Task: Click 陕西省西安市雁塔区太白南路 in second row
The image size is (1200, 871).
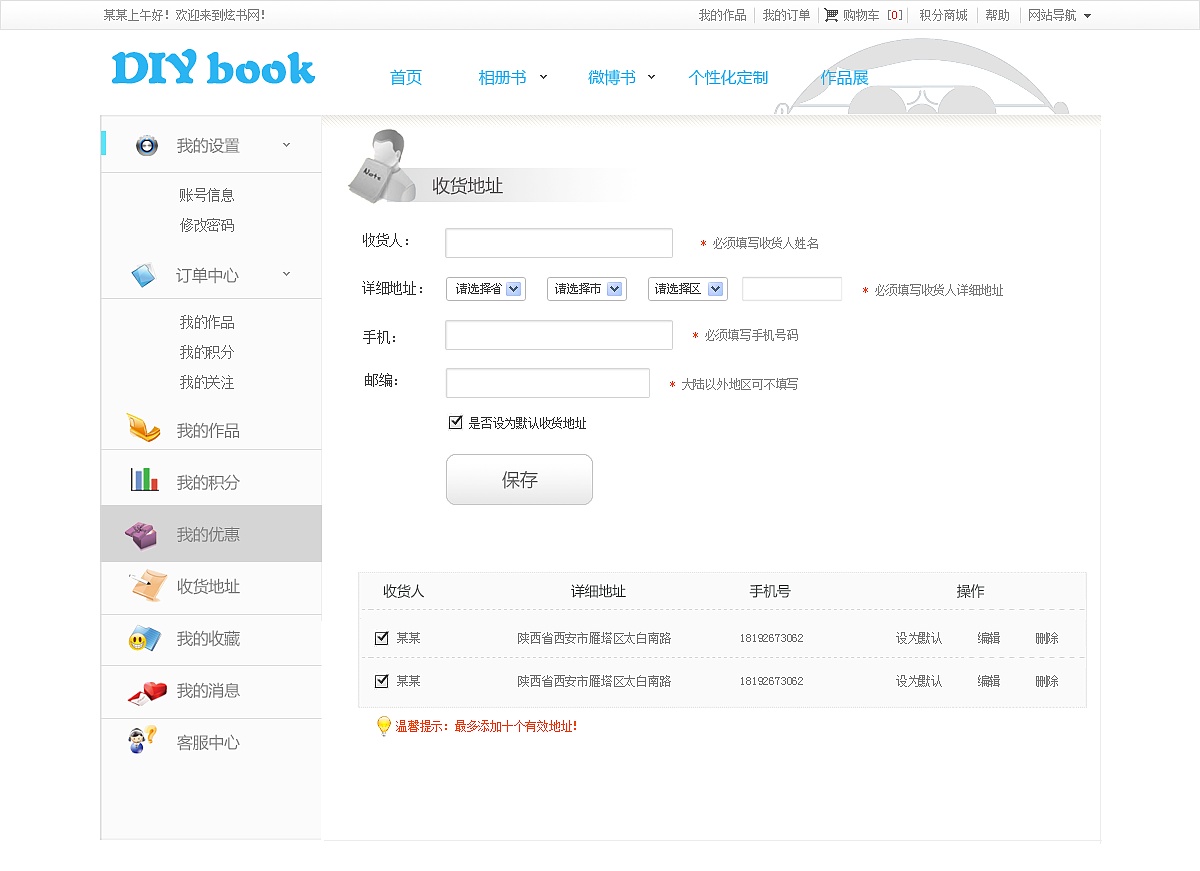Action: pos(594,681)
